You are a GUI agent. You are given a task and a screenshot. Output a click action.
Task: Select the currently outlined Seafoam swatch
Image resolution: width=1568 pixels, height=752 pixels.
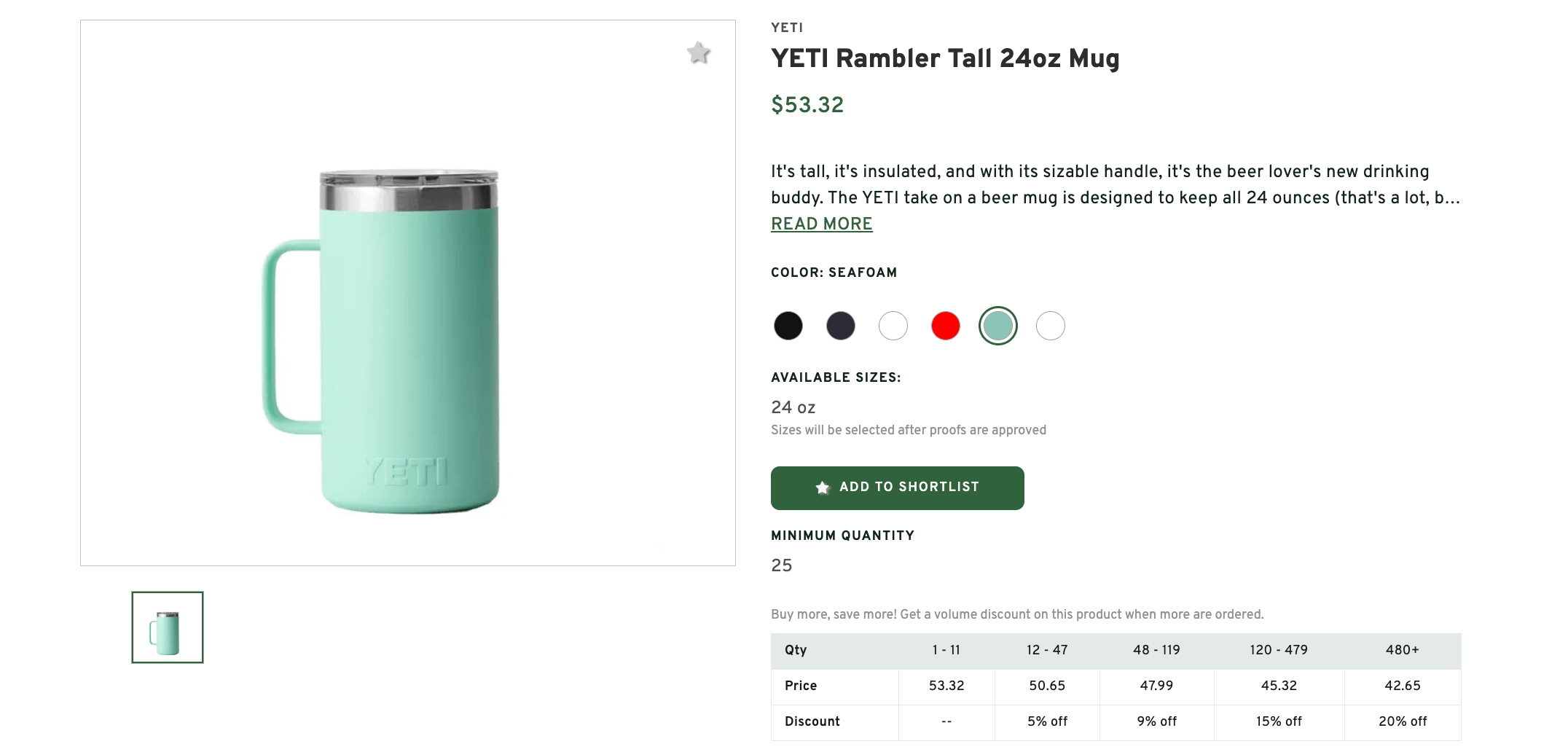(997, 326)
